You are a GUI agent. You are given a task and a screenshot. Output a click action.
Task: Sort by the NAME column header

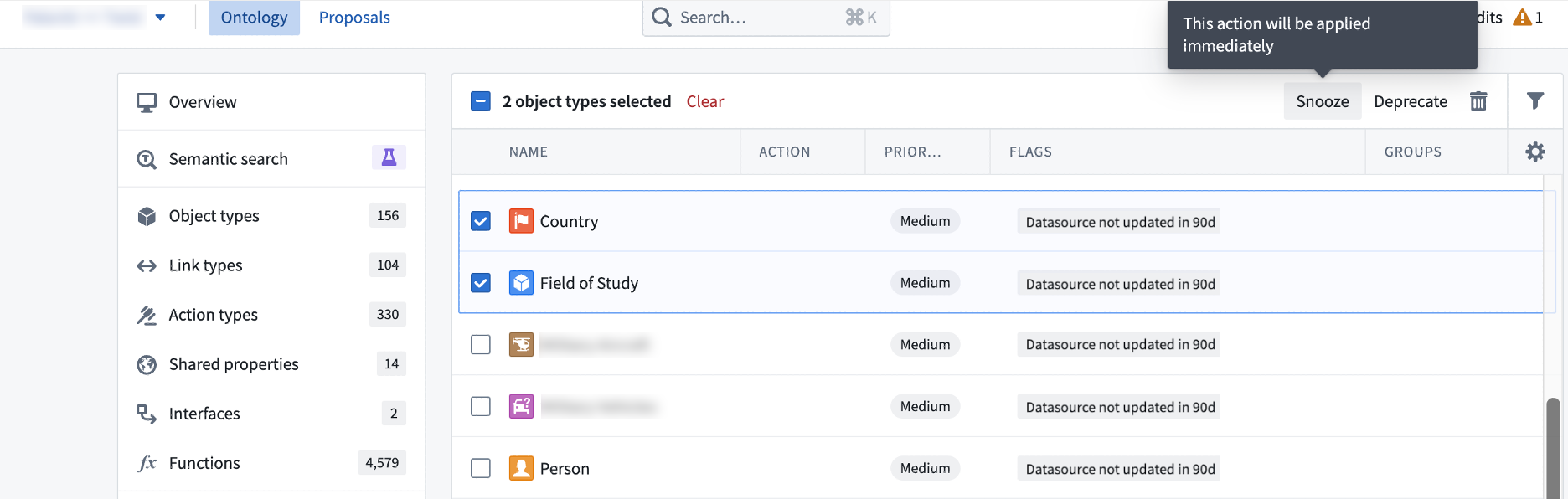(x=529, y=152)
